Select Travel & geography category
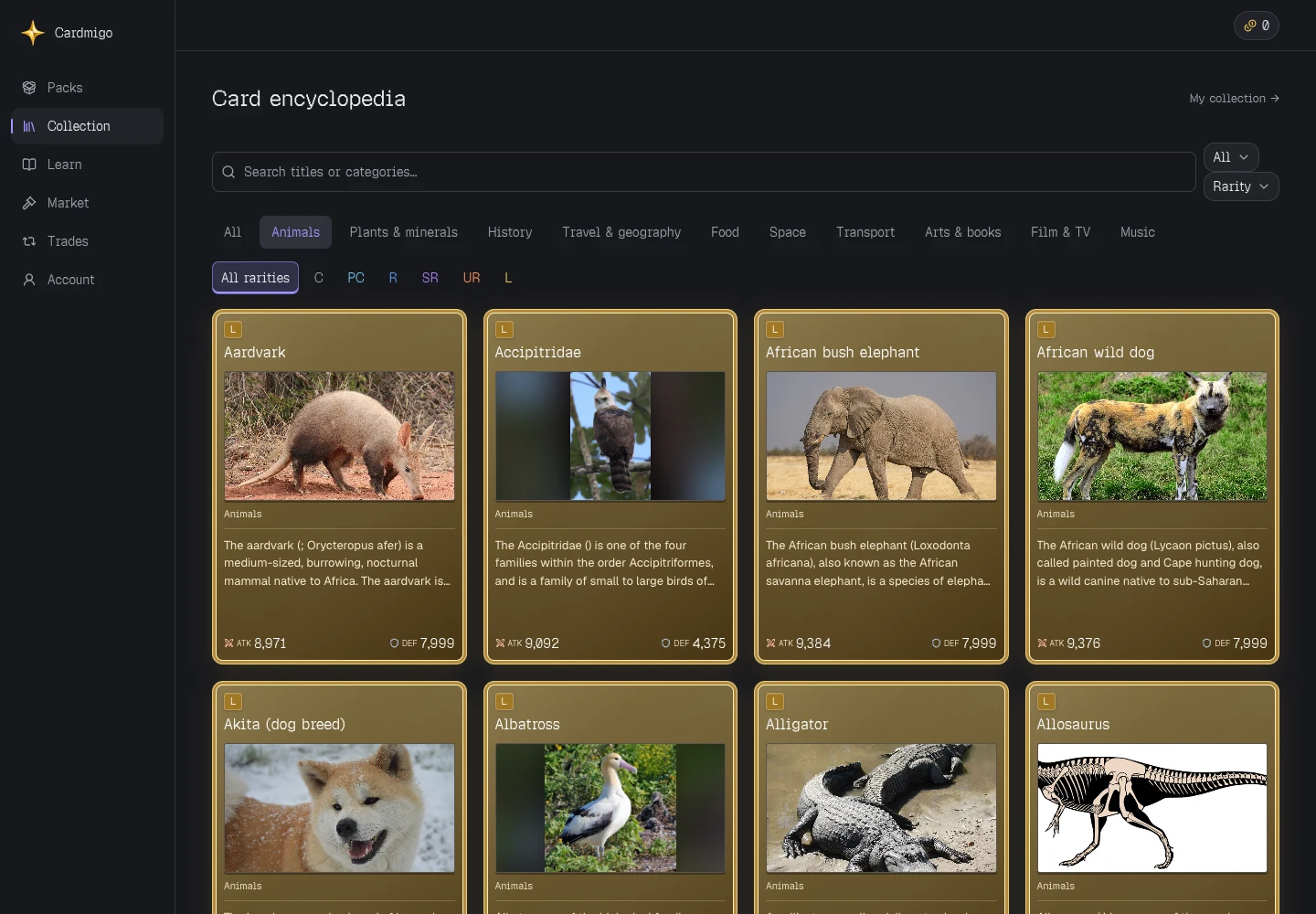1316x914 pixels. (621, 232)
